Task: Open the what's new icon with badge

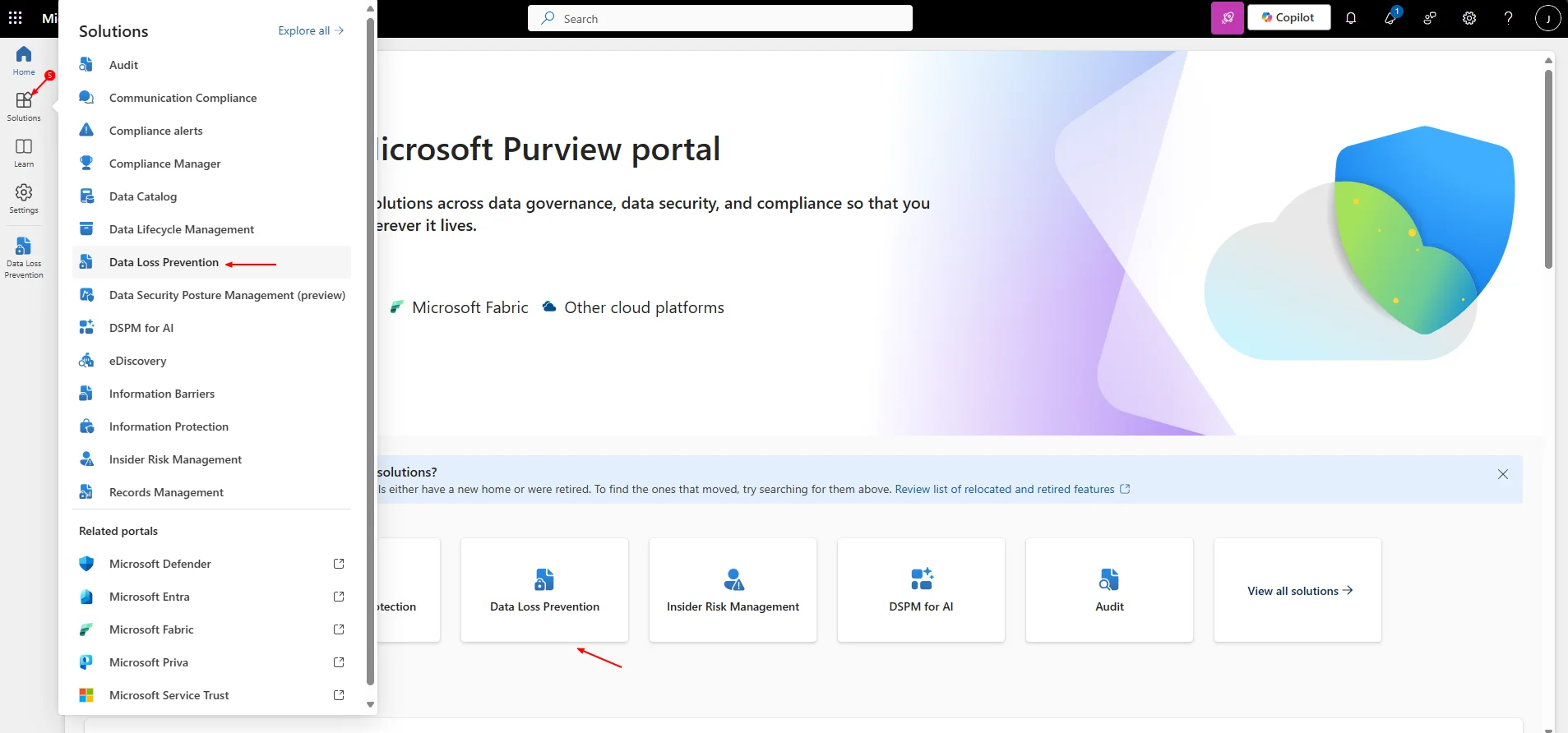Action: 1390,17
